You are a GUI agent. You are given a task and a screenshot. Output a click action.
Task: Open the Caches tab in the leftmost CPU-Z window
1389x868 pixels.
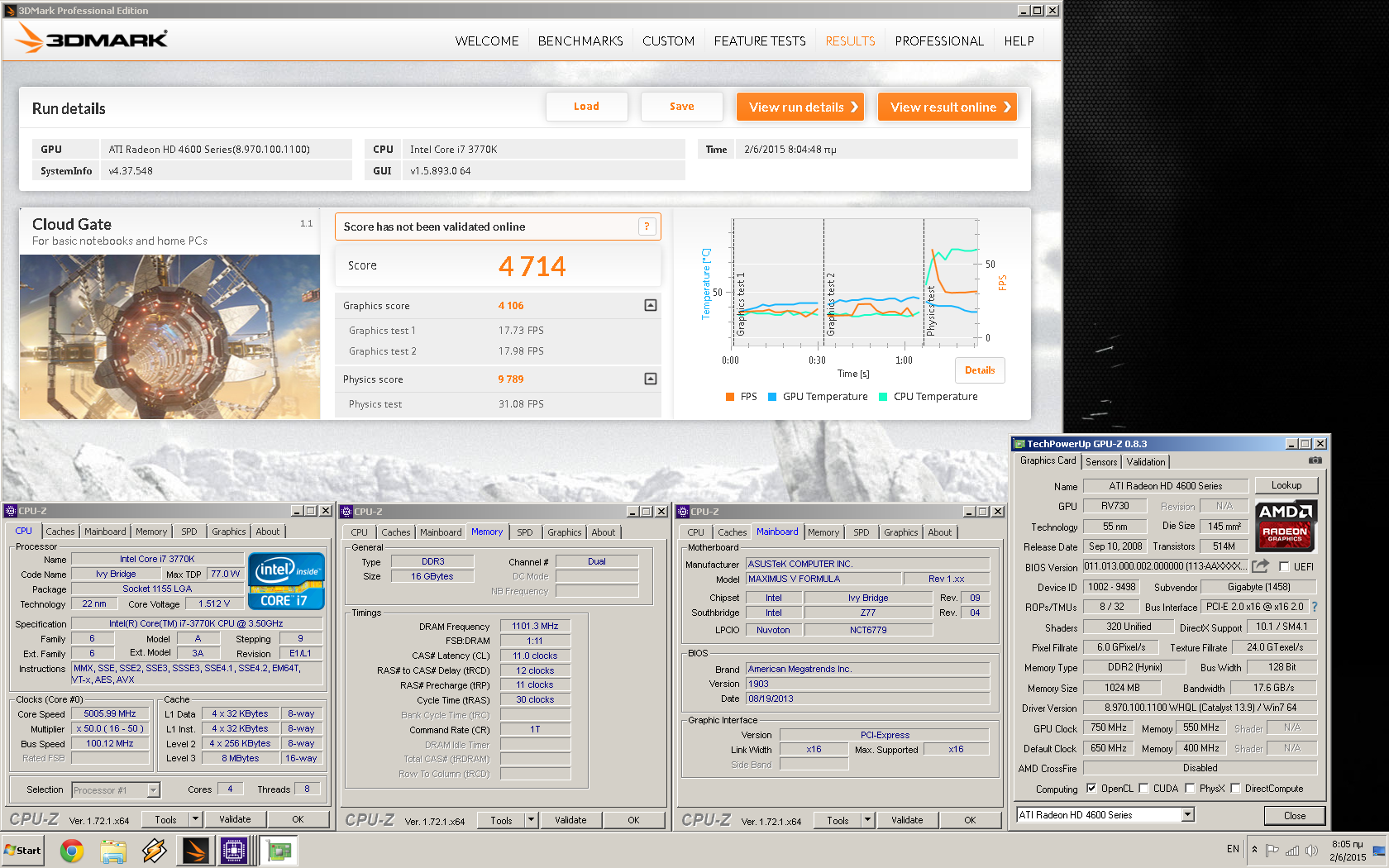pyautogui.click(x=60, y=532)
